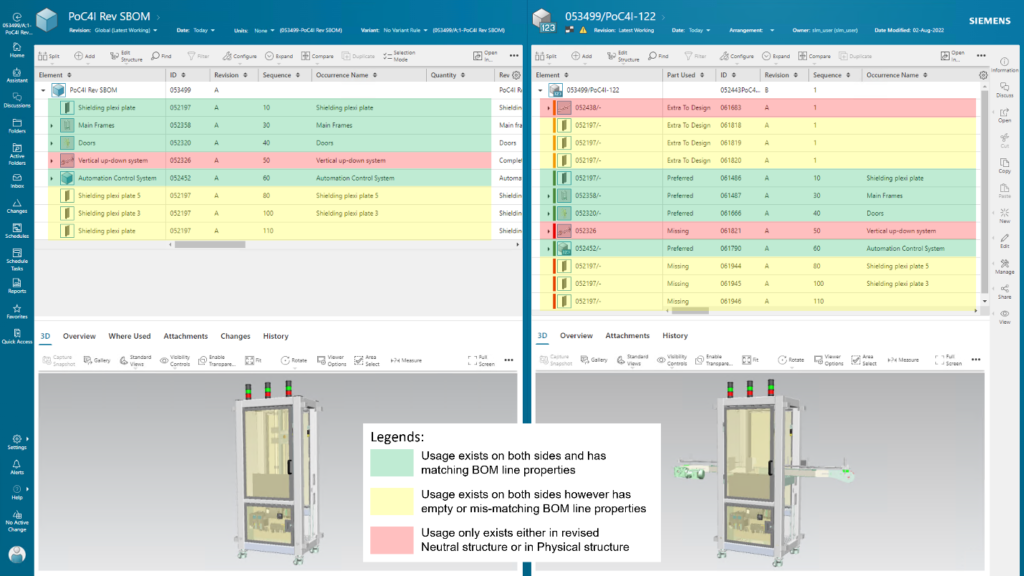Switch to the right pane History tab

675,336
